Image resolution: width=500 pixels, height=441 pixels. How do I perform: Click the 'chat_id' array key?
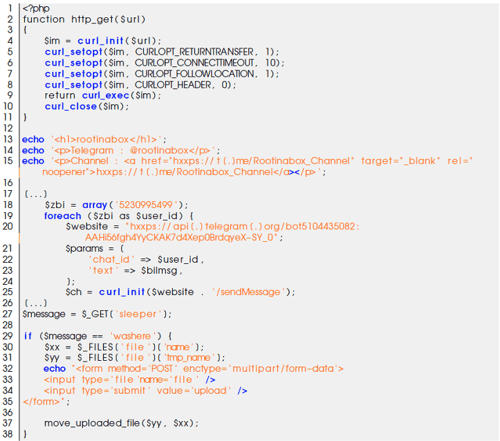[111, 259]
